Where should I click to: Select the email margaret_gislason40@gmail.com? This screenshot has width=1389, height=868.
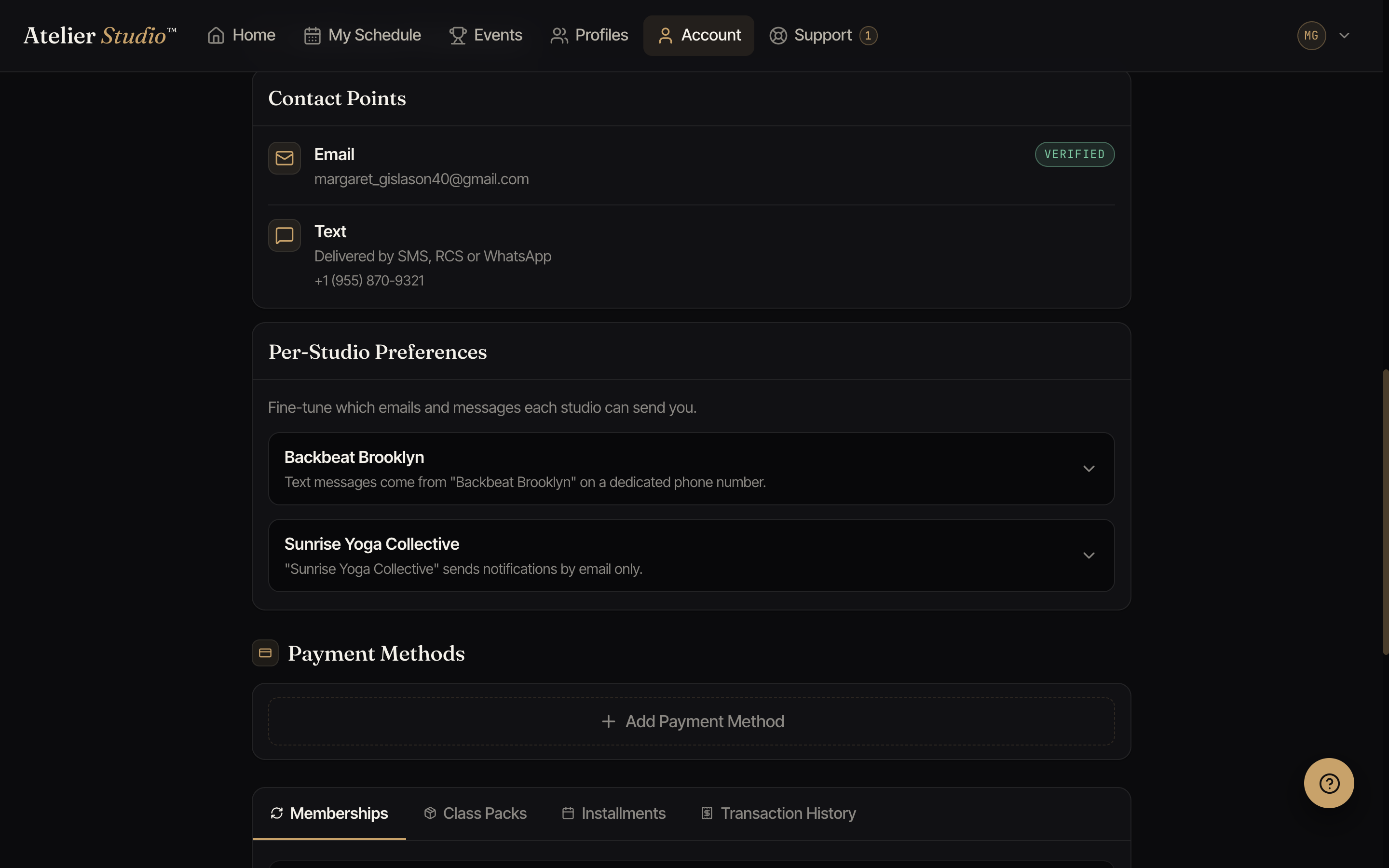click(422, 179)
